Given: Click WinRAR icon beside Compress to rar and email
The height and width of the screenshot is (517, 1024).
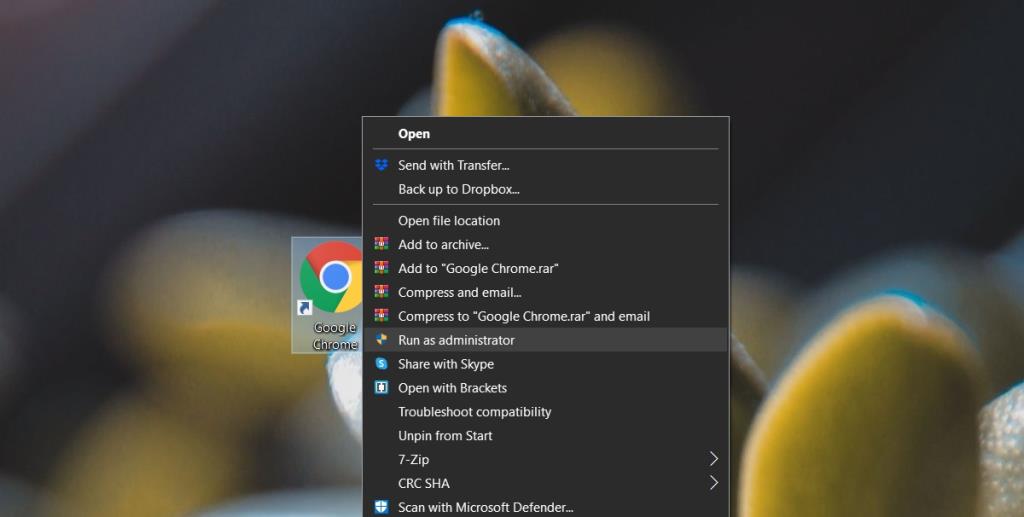Looking at the screenshot, I should 381,316.
